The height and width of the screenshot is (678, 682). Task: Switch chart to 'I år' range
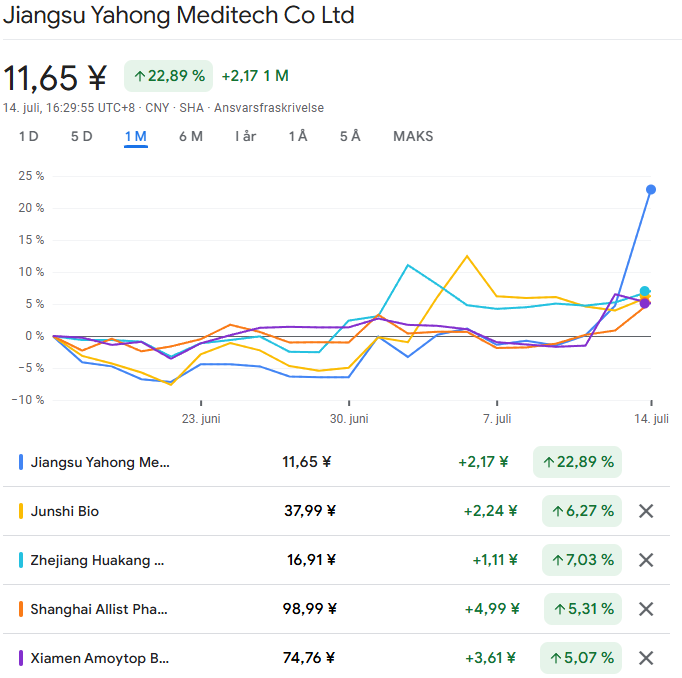tap(245, 137)
